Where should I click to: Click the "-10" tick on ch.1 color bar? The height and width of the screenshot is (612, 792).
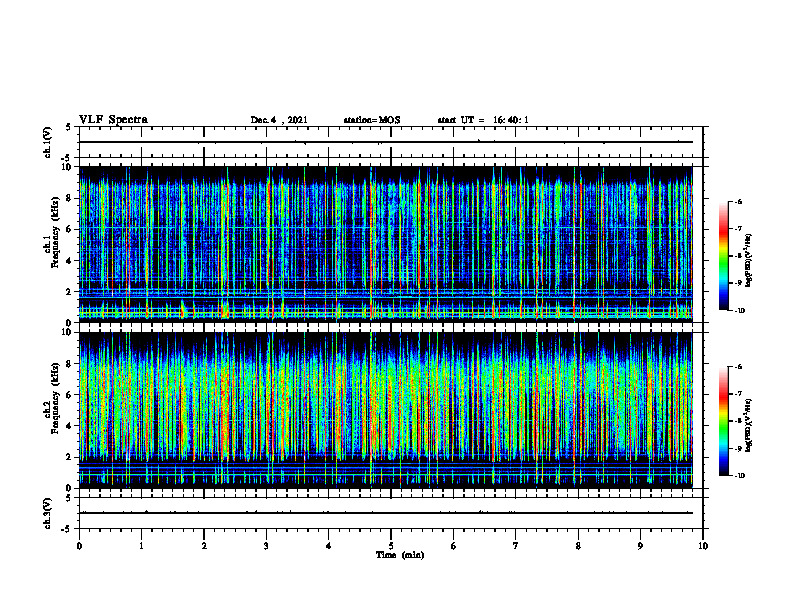(x=738, y=311)
